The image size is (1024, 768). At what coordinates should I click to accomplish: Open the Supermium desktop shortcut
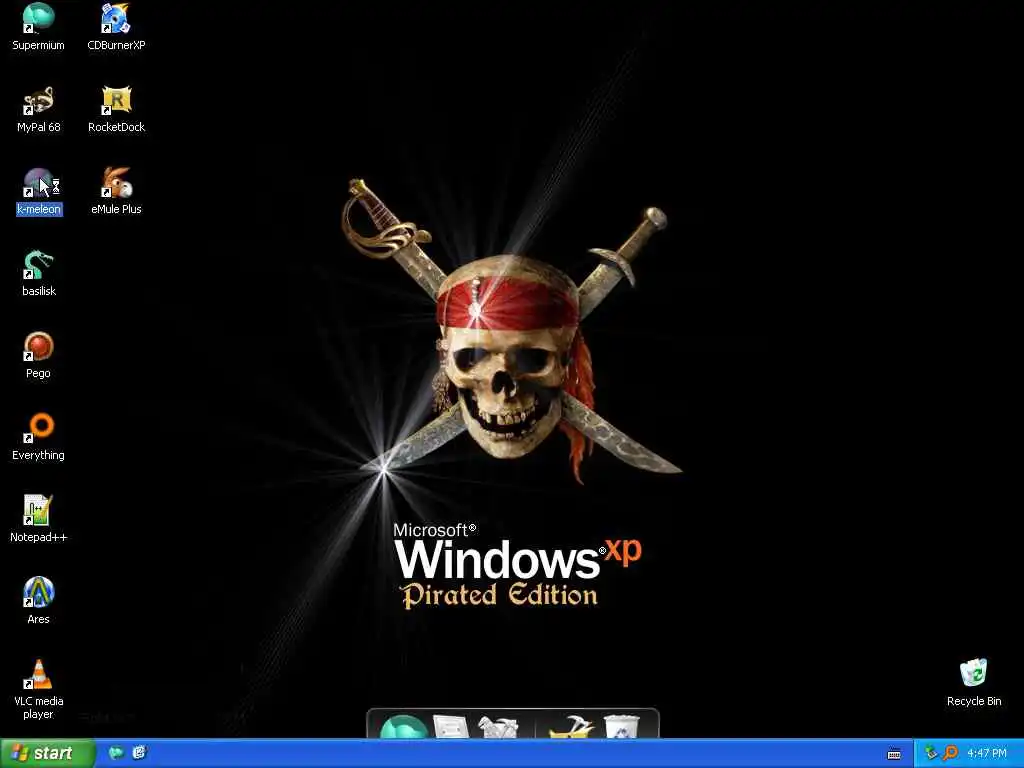point(39,26)
